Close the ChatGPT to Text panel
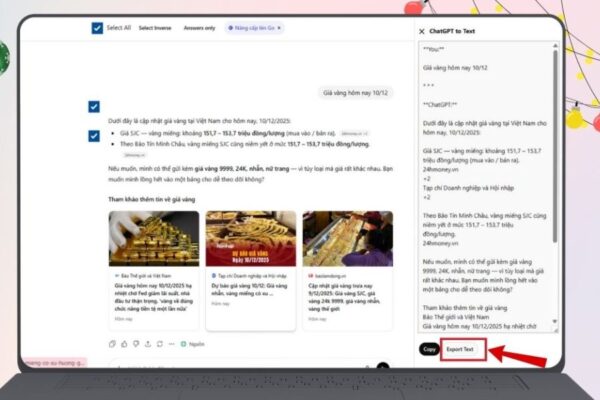 point(421,33)
